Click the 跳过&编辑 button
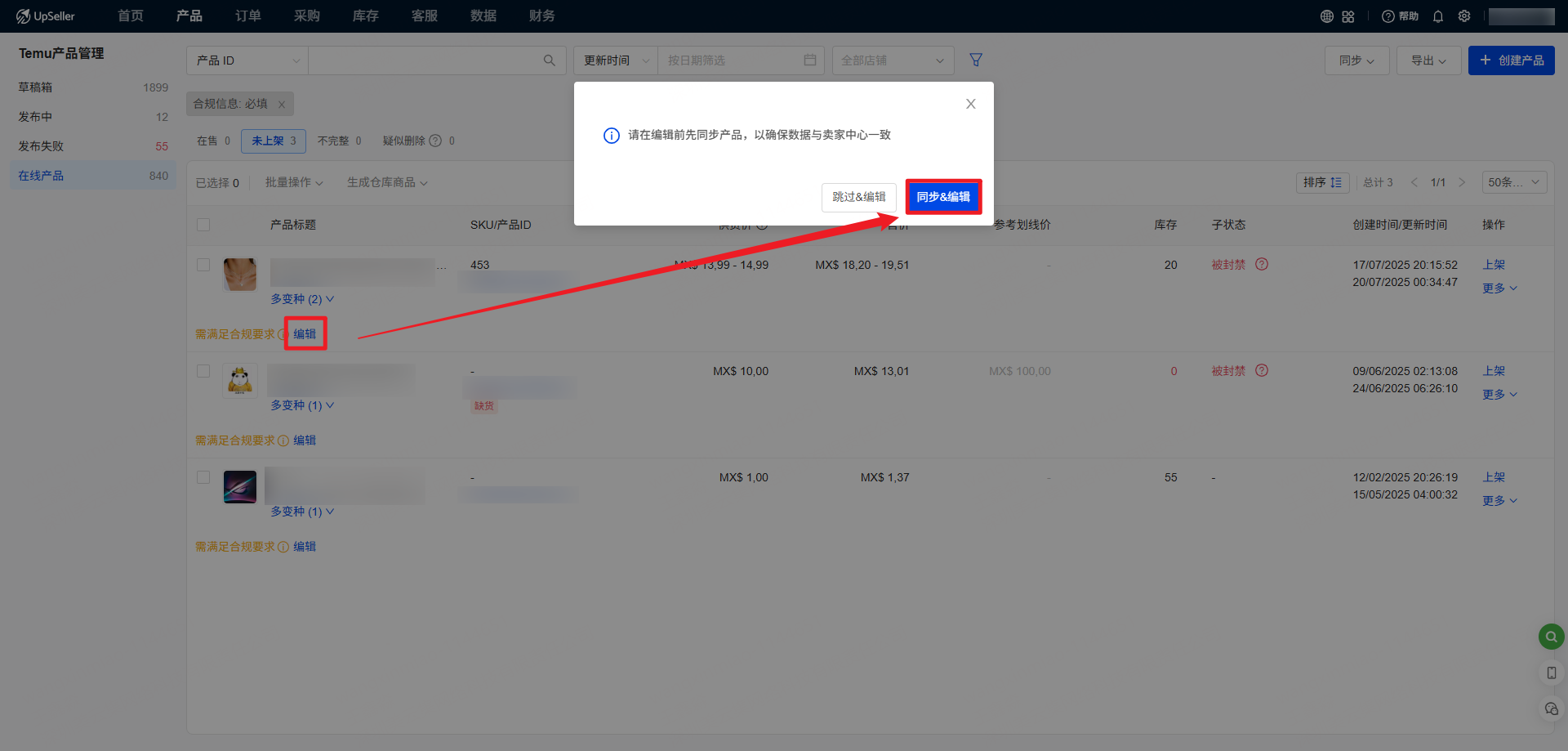Image resolution: width=1568 pixels, height=751 pixels. (x=858, y=197)
